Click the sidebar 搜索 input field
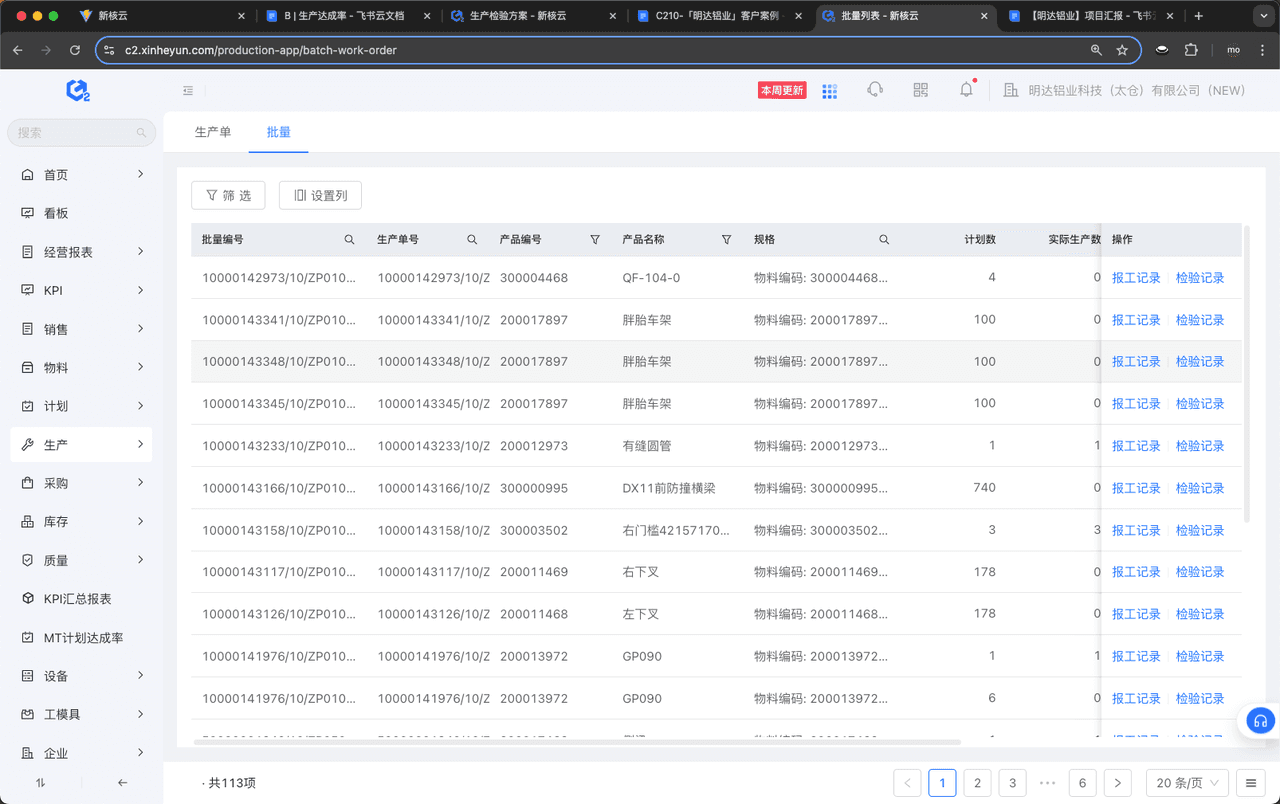The width and height of the screenshot is (1280, 804). click(x=81, y=132)
